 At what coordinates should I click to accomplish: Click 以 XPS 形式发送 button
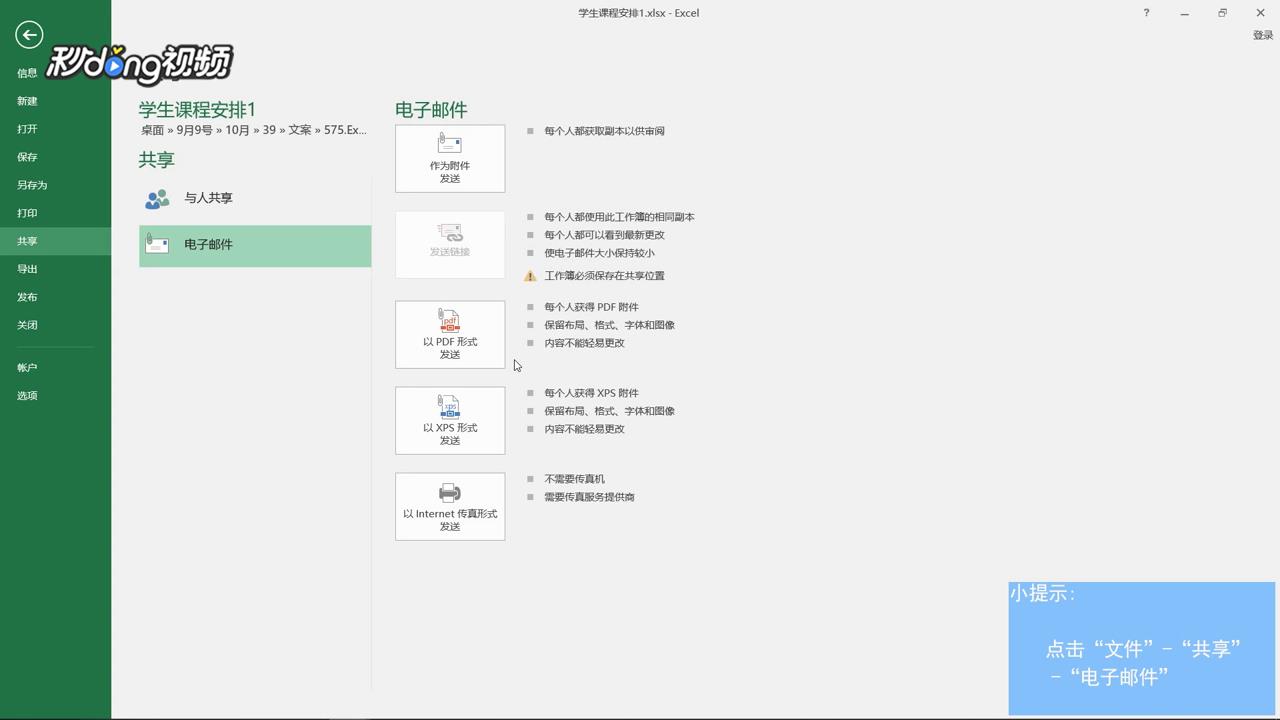(450, 420)
